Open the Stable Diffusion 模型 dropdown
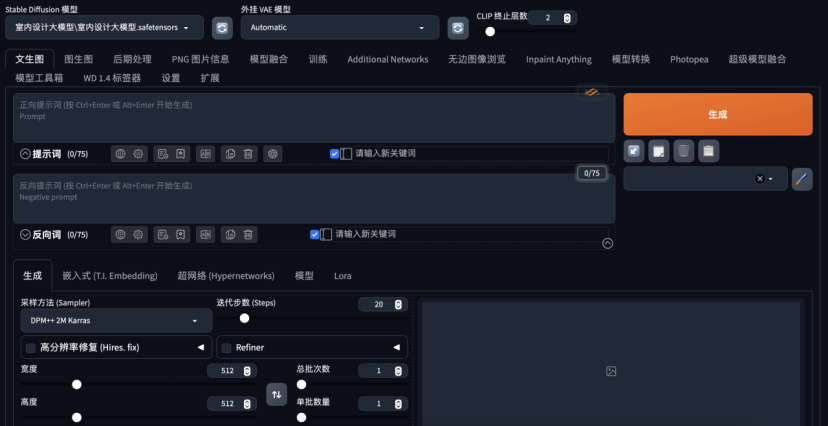 108,28
